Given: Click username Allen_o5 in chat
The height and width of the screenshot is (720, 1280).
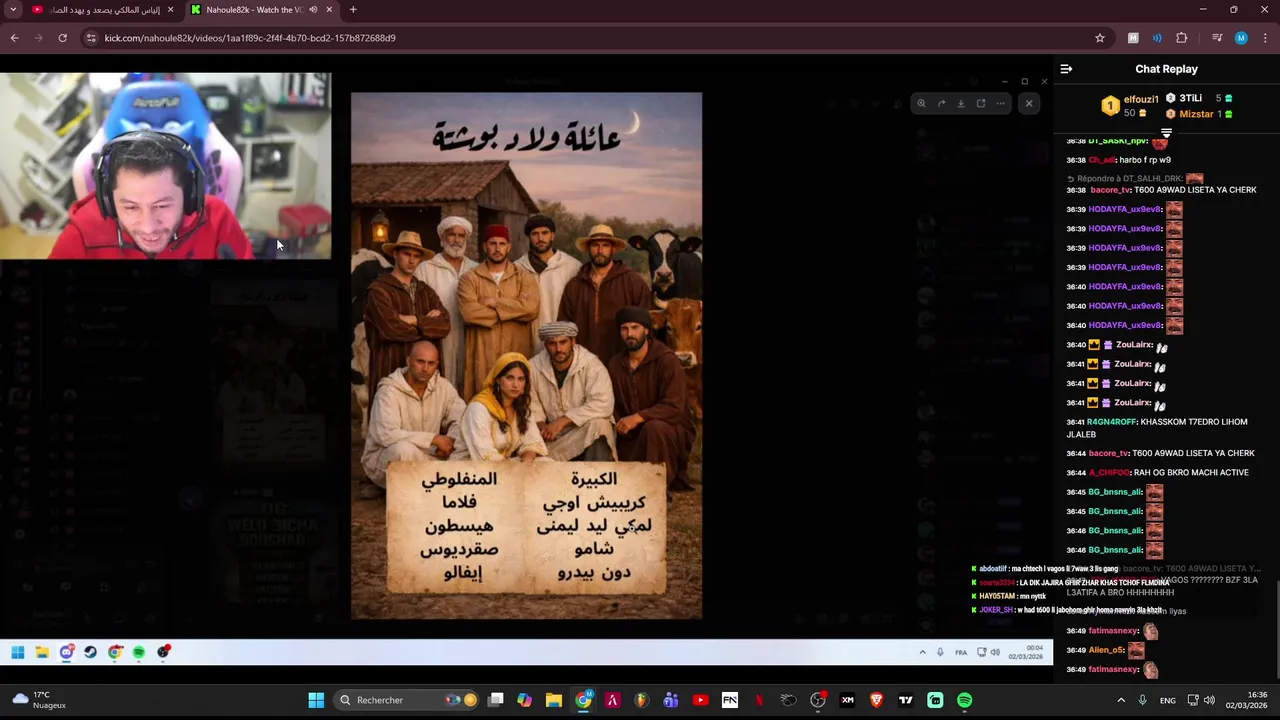Looking at the screenshot, I should 1106,650.
